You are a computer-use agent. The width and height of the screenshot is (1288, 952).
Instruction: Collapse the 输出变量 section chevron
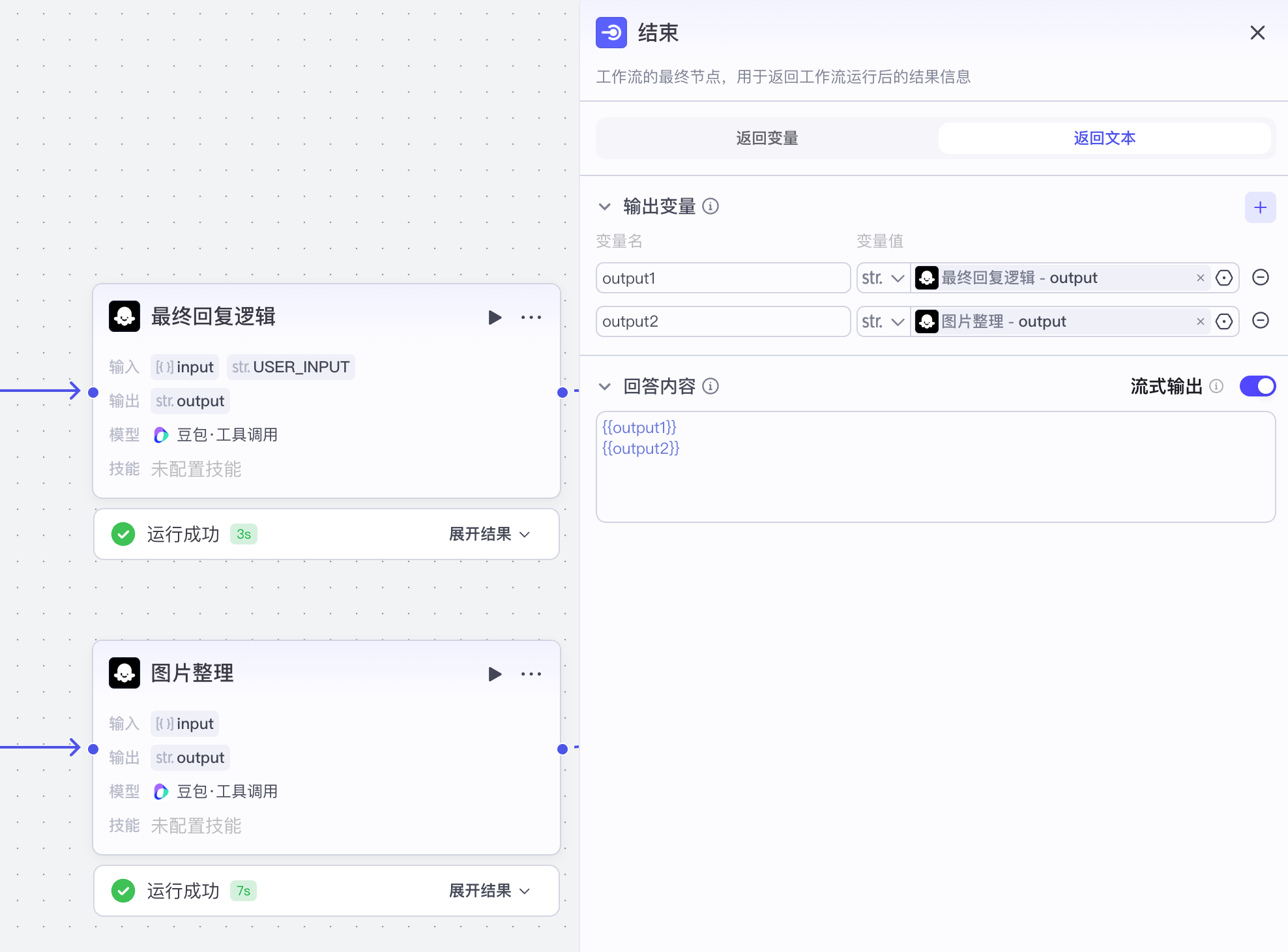pos(605,206)
